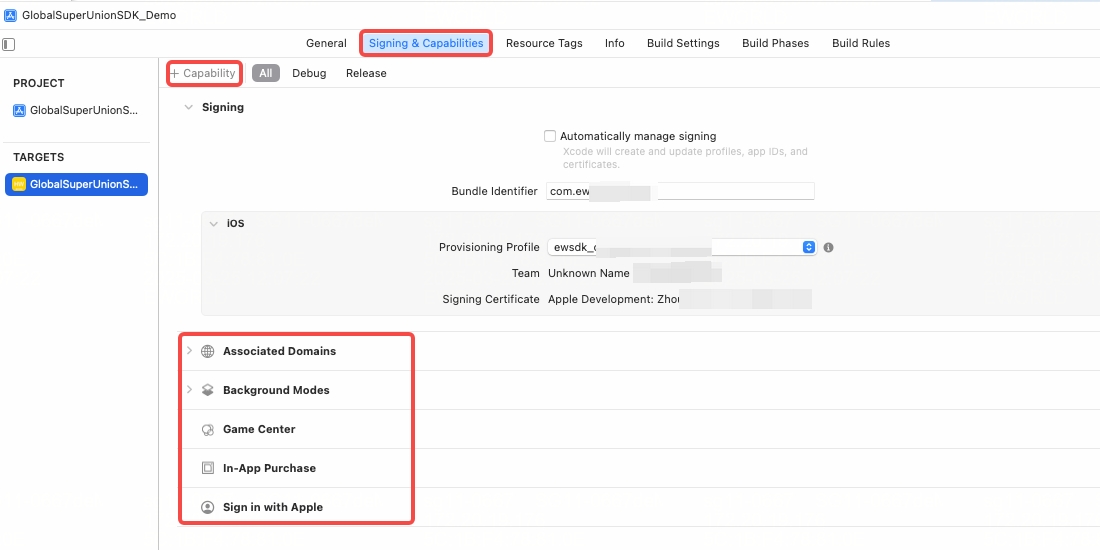This screenshot has height=550, width=1100.
Task: Open the Provisioning Profile dropdown
Action: coord(681,247)
